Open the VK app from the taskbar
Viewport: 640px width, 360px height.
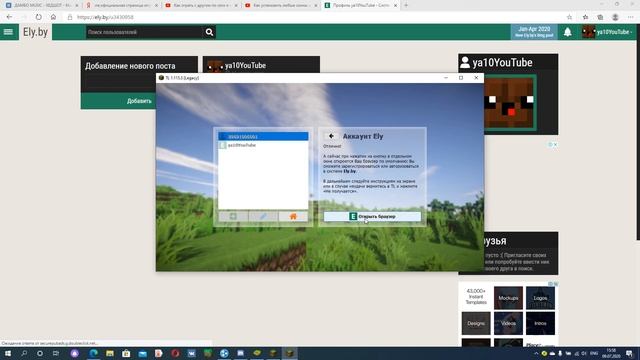pos(191,353)
